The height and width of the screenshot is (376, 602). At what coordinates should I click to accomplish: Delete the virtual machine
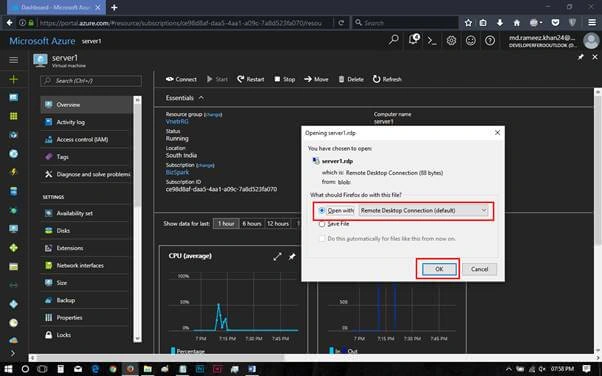[351, 79]
